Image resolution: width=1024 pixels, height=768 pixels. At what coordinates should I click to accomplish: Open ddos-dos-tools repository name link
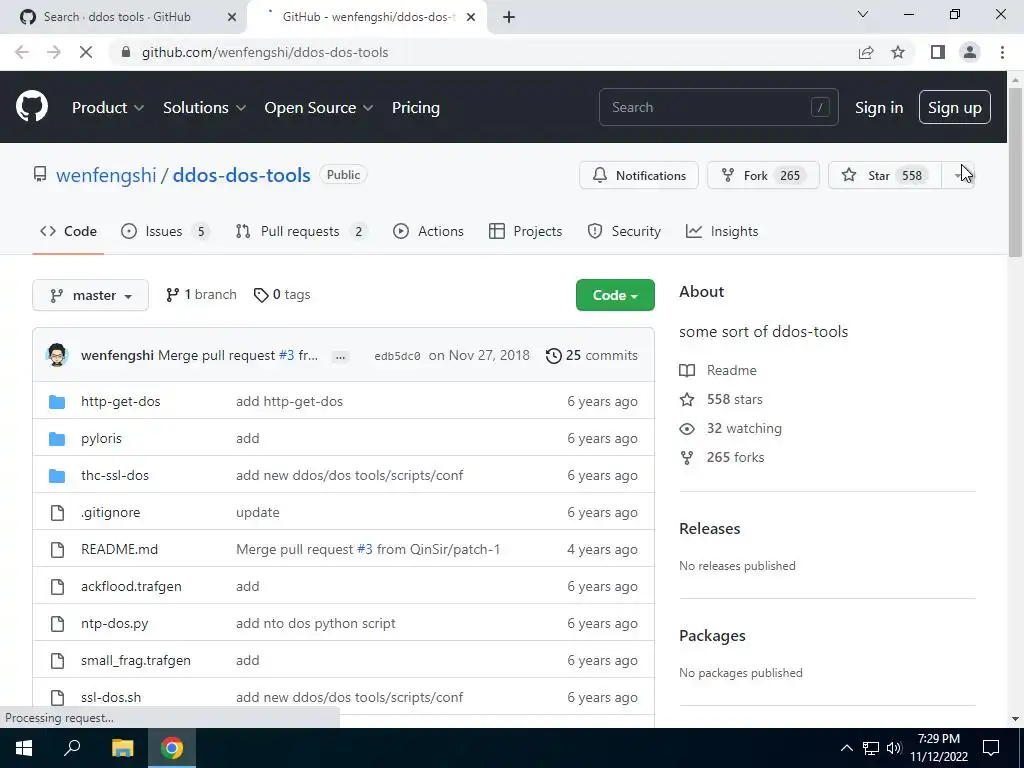(242, 175)
